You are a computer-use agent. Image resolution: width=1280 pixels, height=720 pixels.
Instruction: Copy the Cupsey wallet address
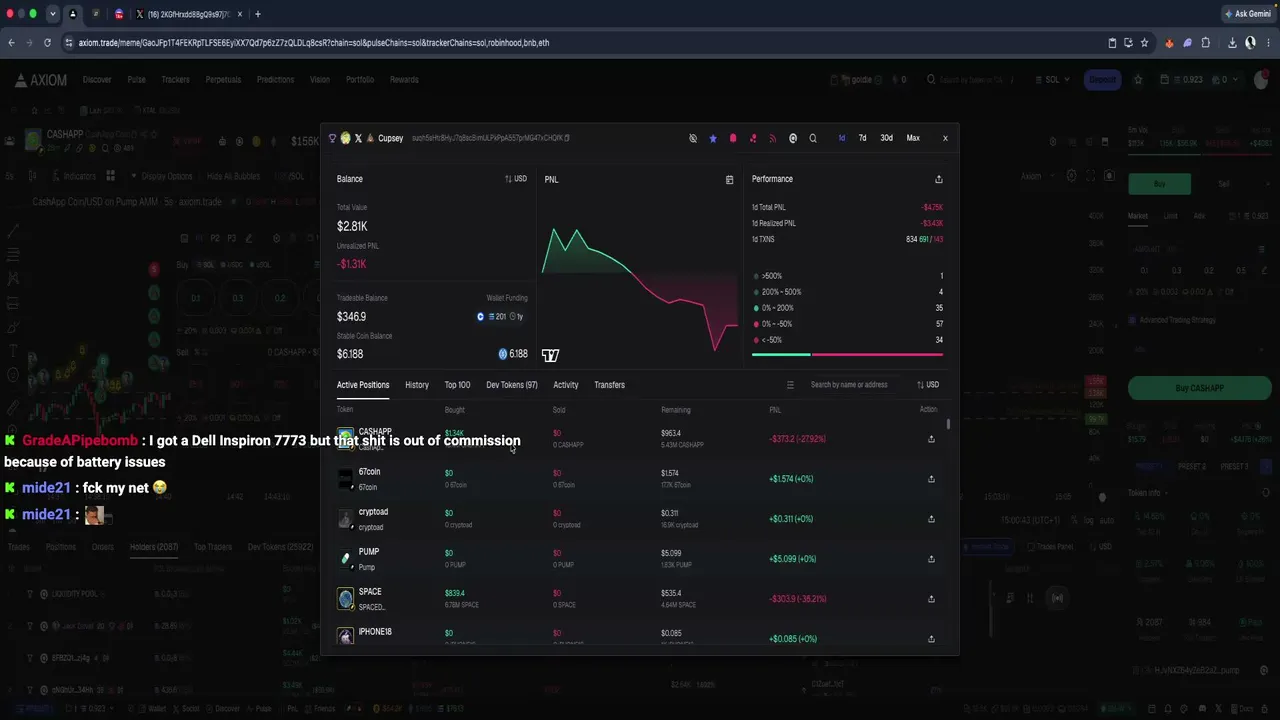pos(567,138)
